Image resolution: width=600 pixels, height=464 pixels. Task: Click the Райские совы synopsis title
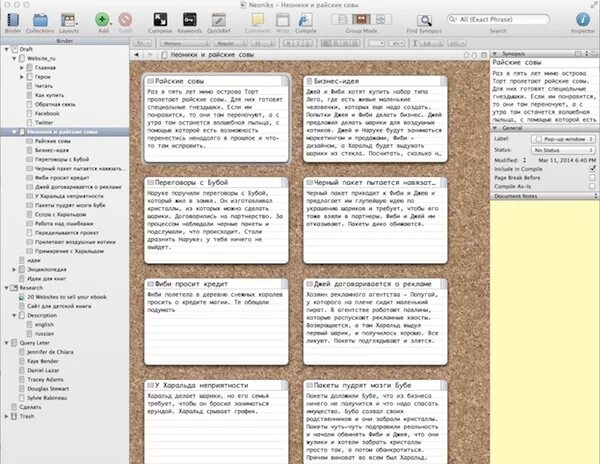[517, 62]
